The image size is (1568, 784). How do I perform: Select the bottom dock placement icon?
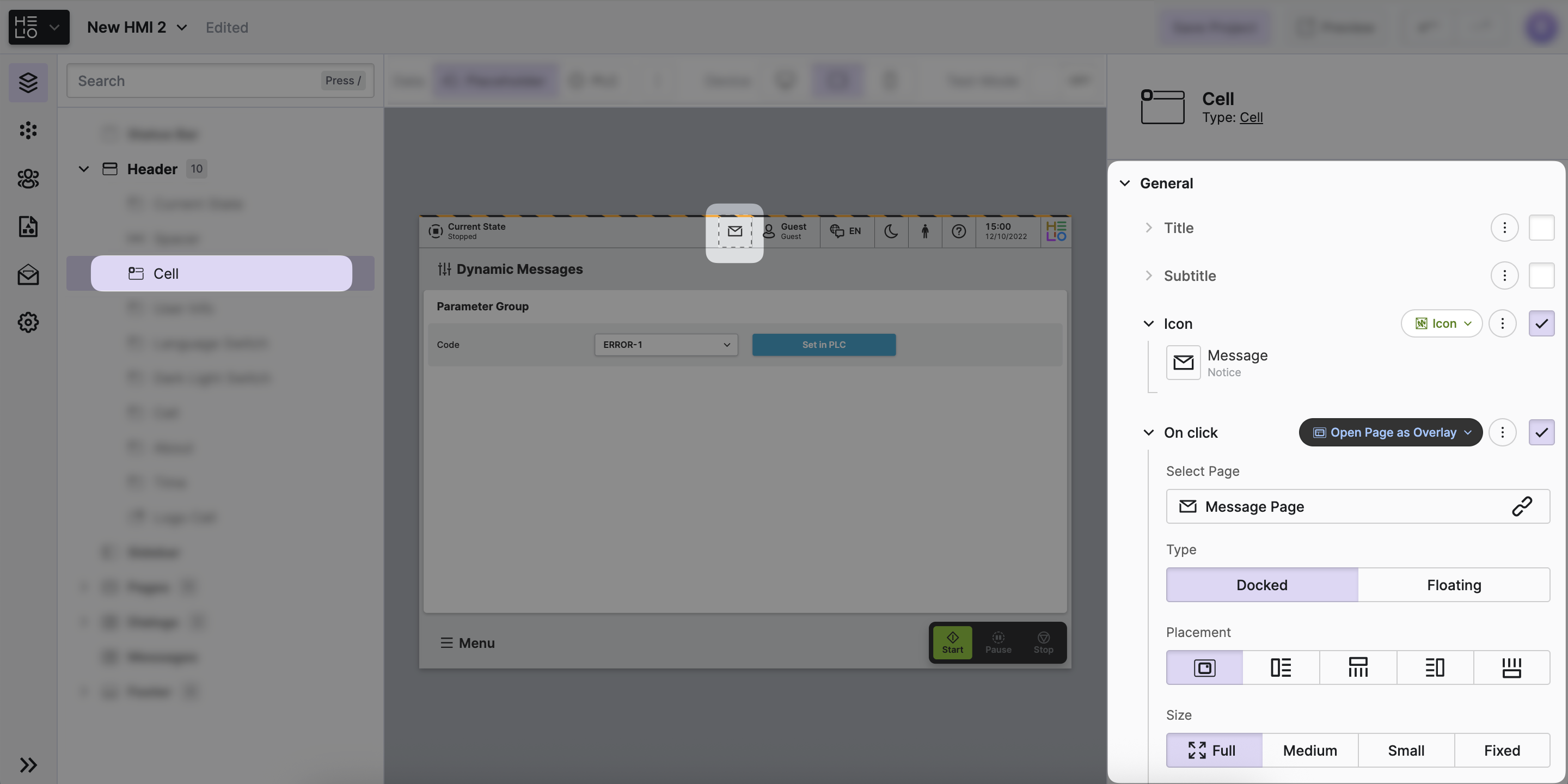click(1511, 667)
